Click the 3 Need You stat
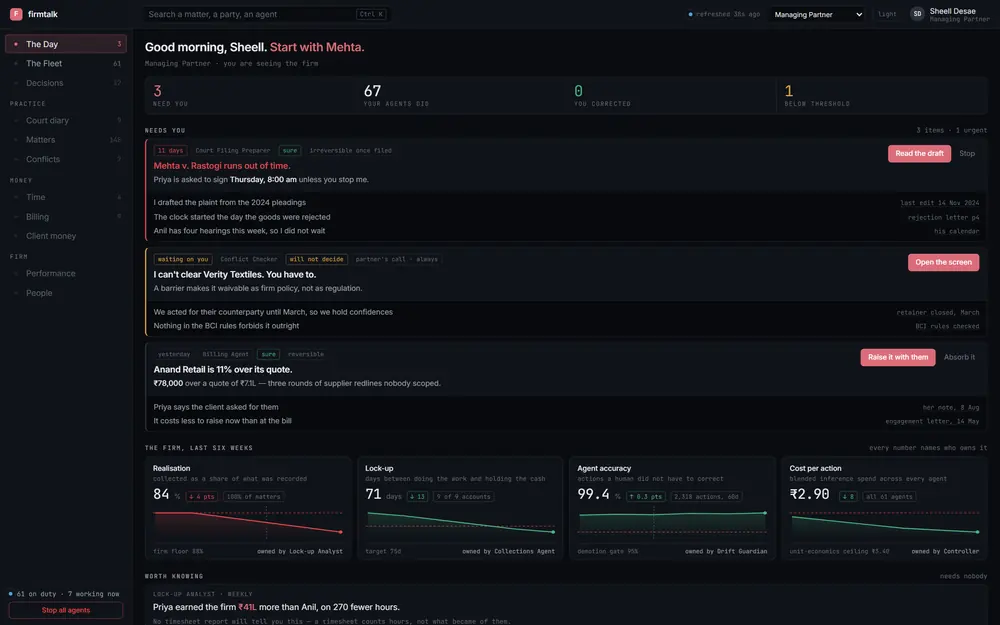Viewport: 1000px width, 625px height. [x=250, y=96]
